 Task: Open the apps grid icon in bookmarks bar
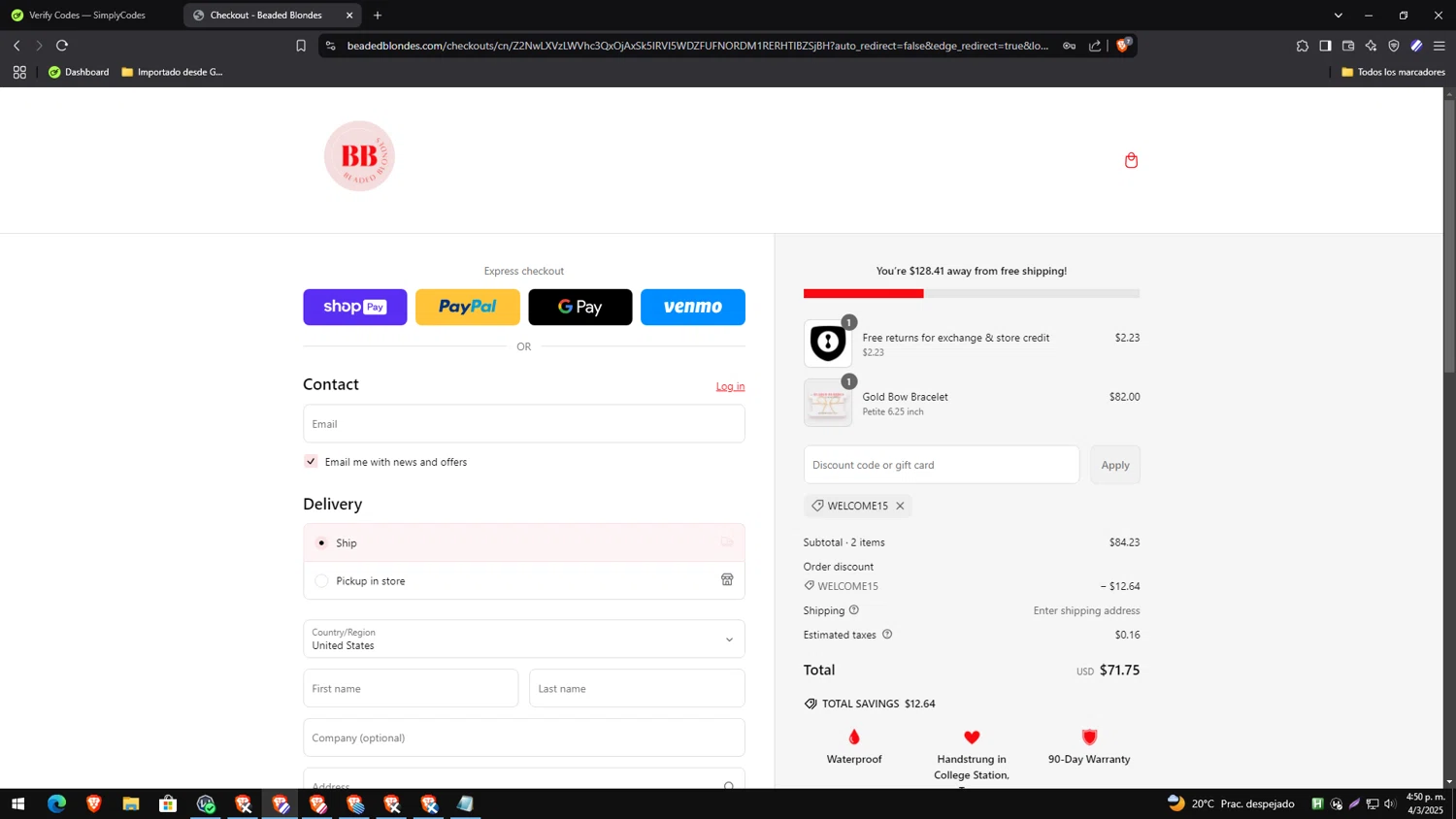pyautogui.click(x=19, y=72)
